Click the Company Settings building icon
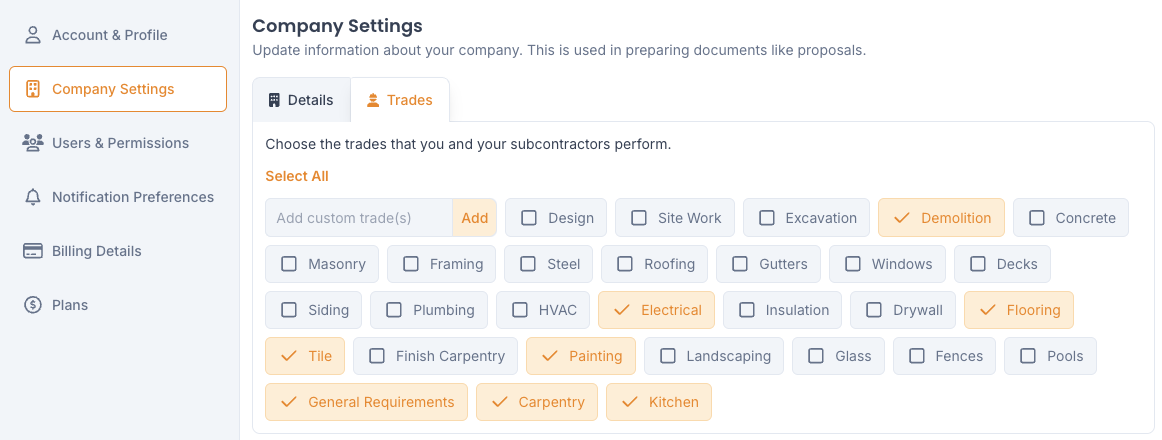Image resolution: width=1162 pixels, height=440 pixels. 33,89
